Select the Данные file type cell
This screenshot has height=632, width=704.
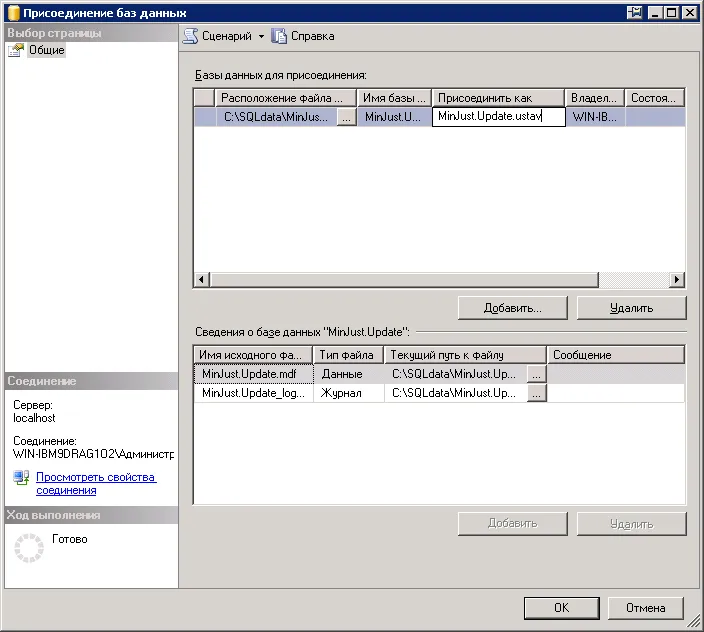click(x=348, y=374)
